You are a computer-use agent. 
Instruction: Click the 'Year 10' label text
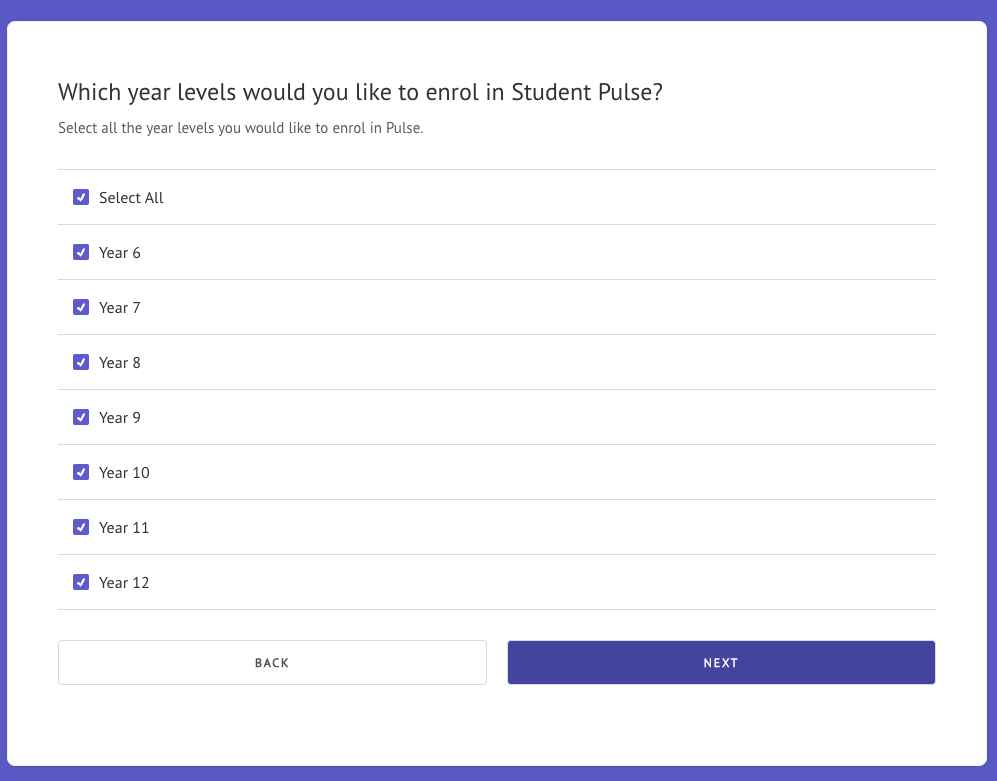[x=124, y=473]
